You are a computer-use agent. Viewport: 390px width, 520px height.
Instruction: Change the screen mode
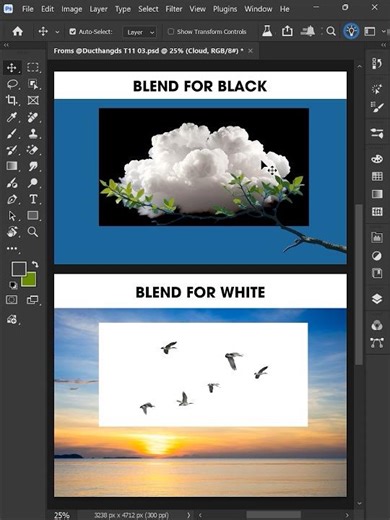tap(32, 300)
